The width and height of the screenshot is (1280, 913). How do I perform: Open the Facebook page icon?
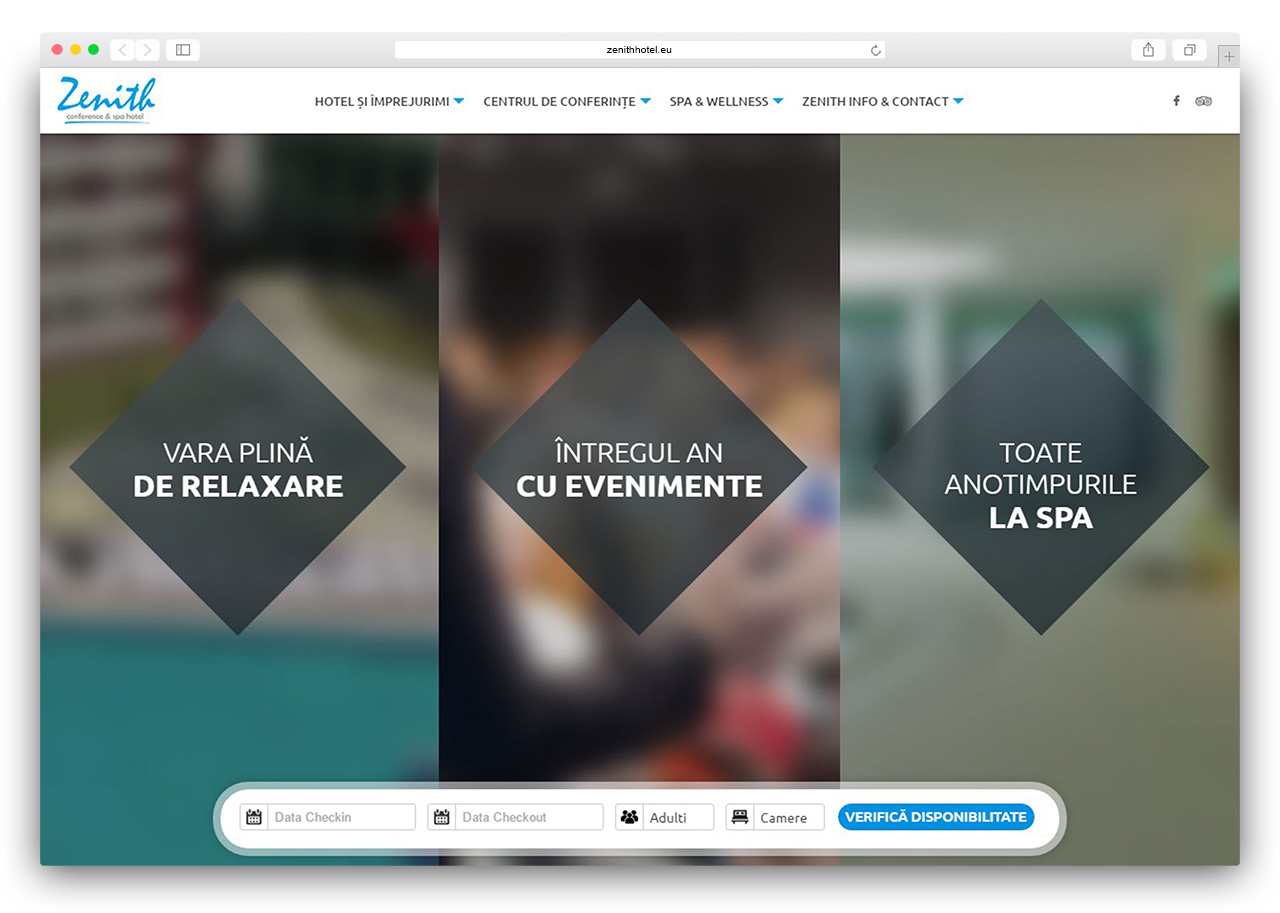[x=1176, y=101]
